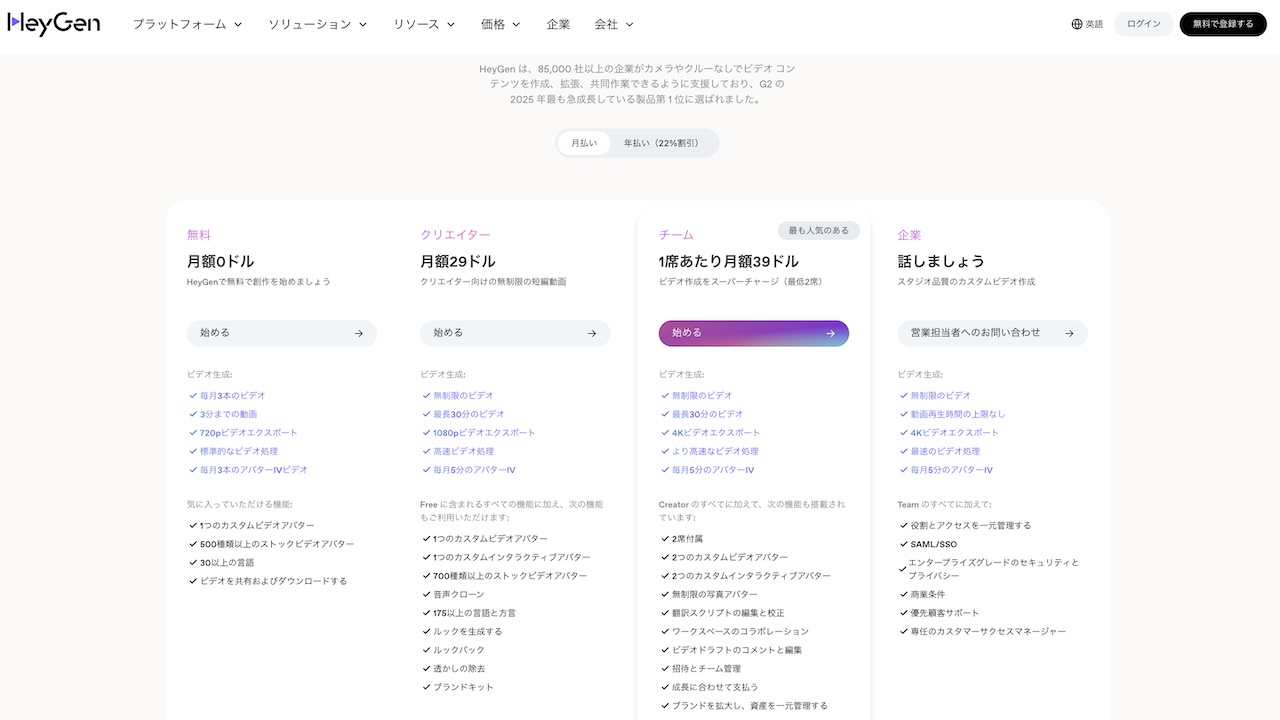Select 月払い billing toggle

[x=584, y=143]
